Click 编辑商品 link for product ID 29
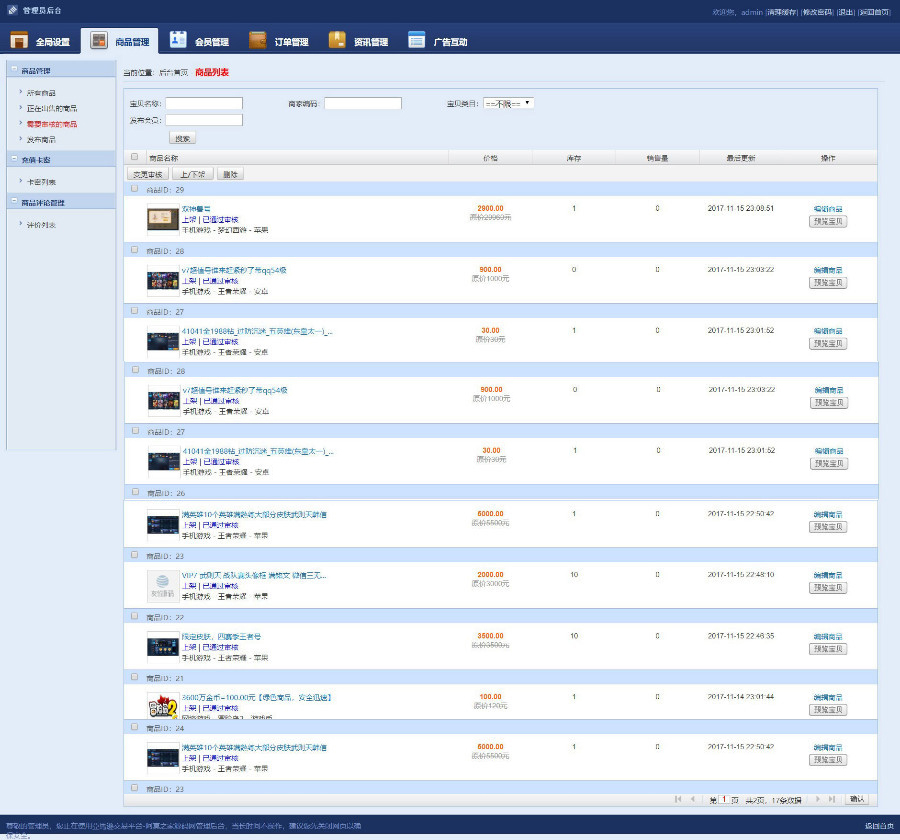The height and width of the screenshot is (840, 900). click(x=827, y=209)
